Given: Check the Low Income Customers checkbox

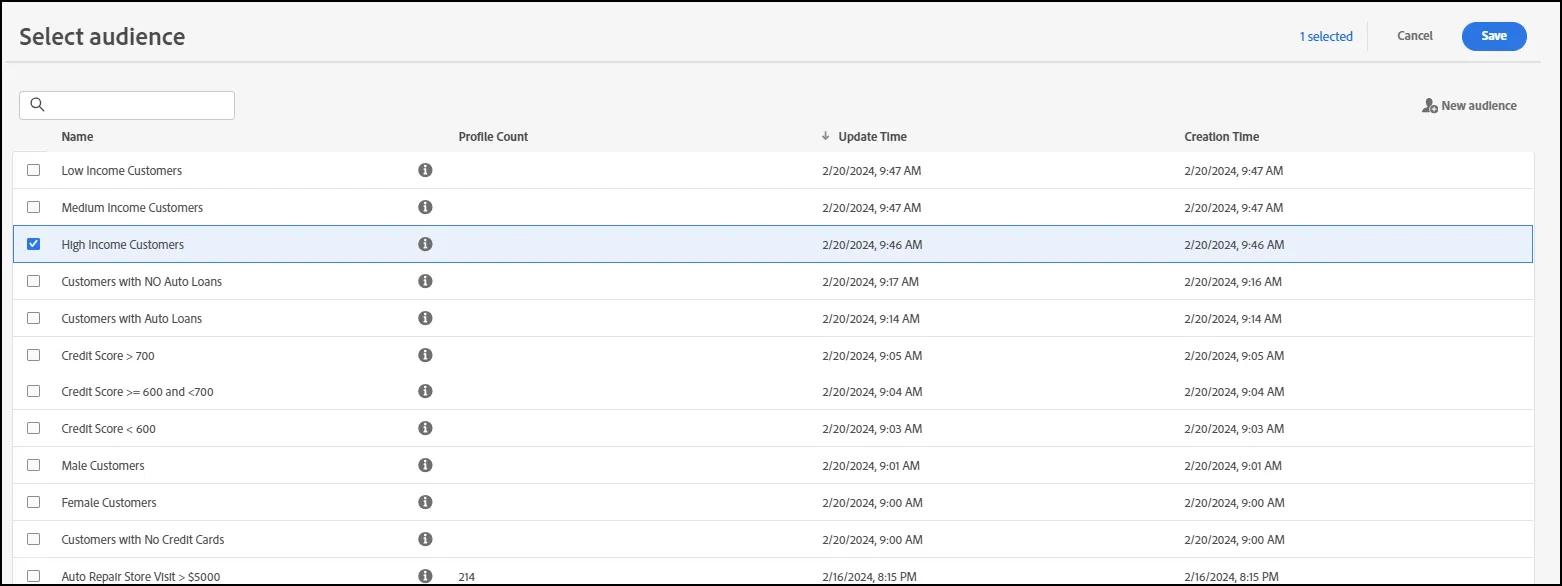Looking at the screenshot, I should coord(34,170).
